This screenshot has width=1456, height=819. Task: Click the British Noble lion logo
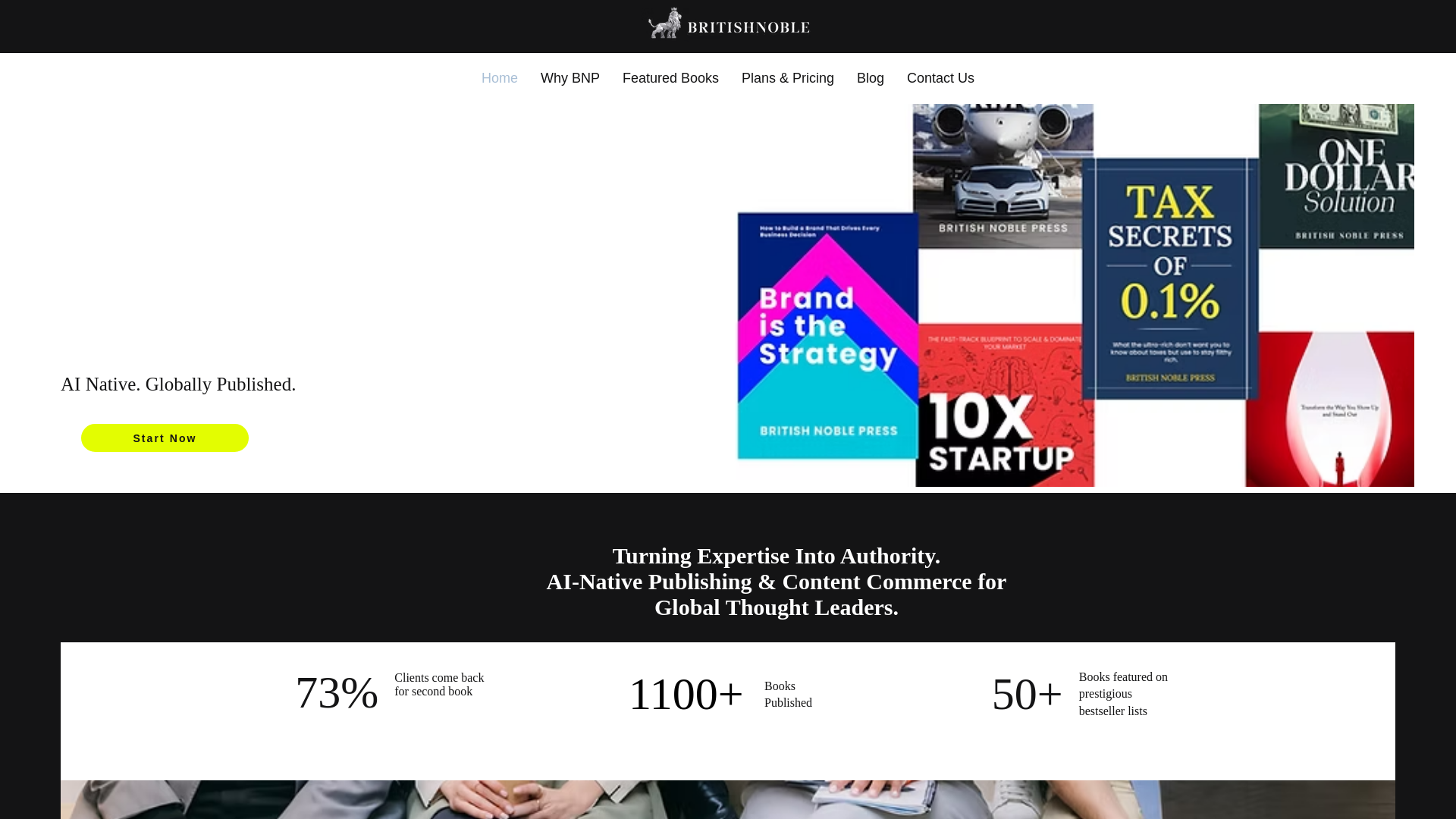coord(728,24)
